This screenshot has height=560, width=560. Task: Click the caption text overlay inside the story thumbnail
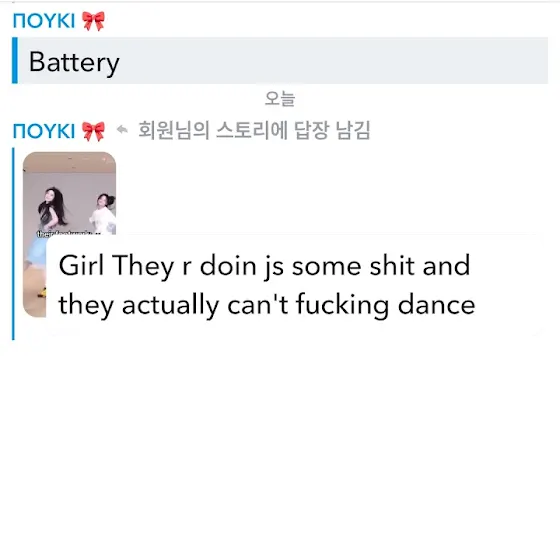tap(69, 234)
